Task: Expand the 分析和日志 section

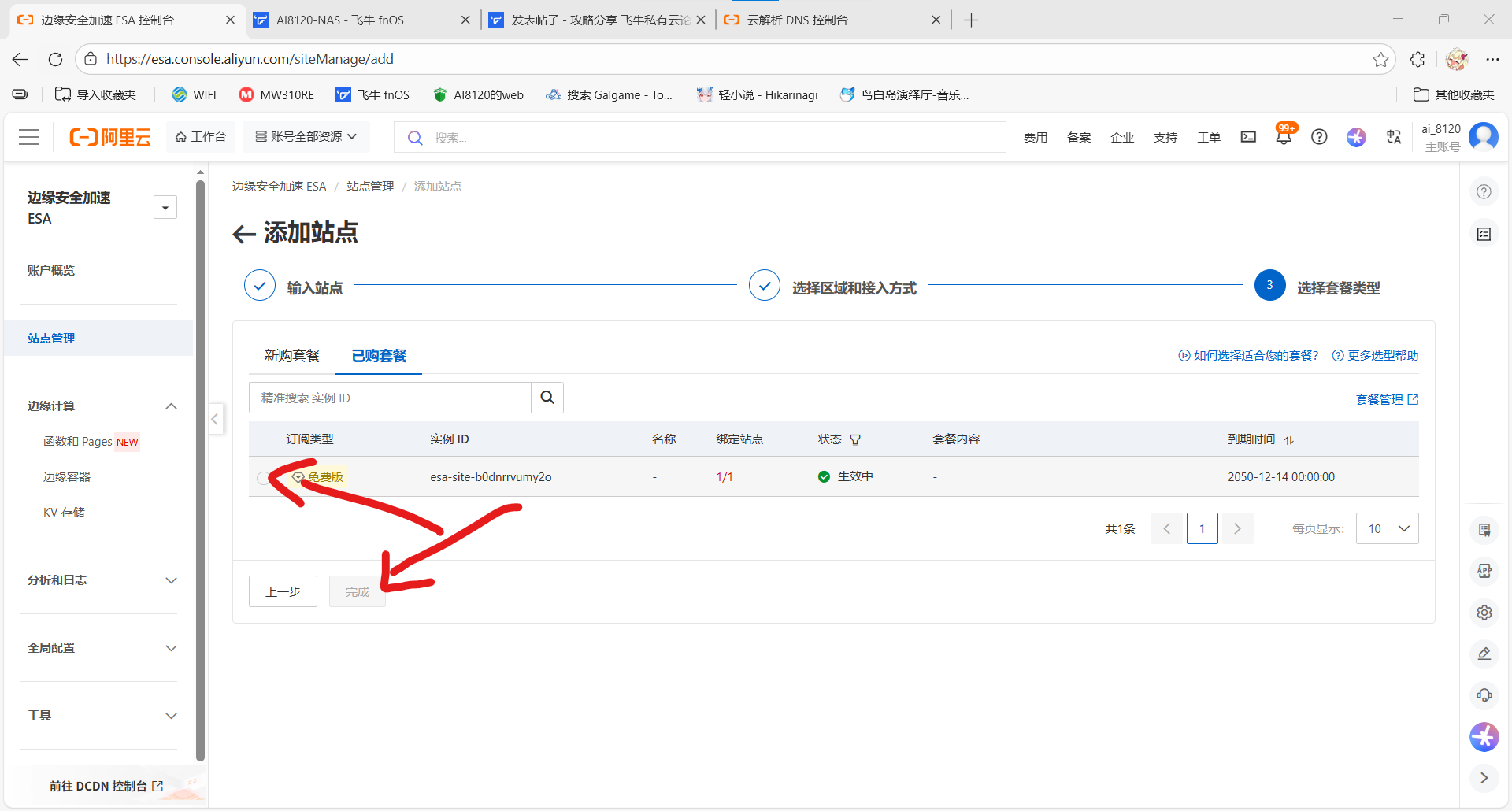Action: pos(171,580)
